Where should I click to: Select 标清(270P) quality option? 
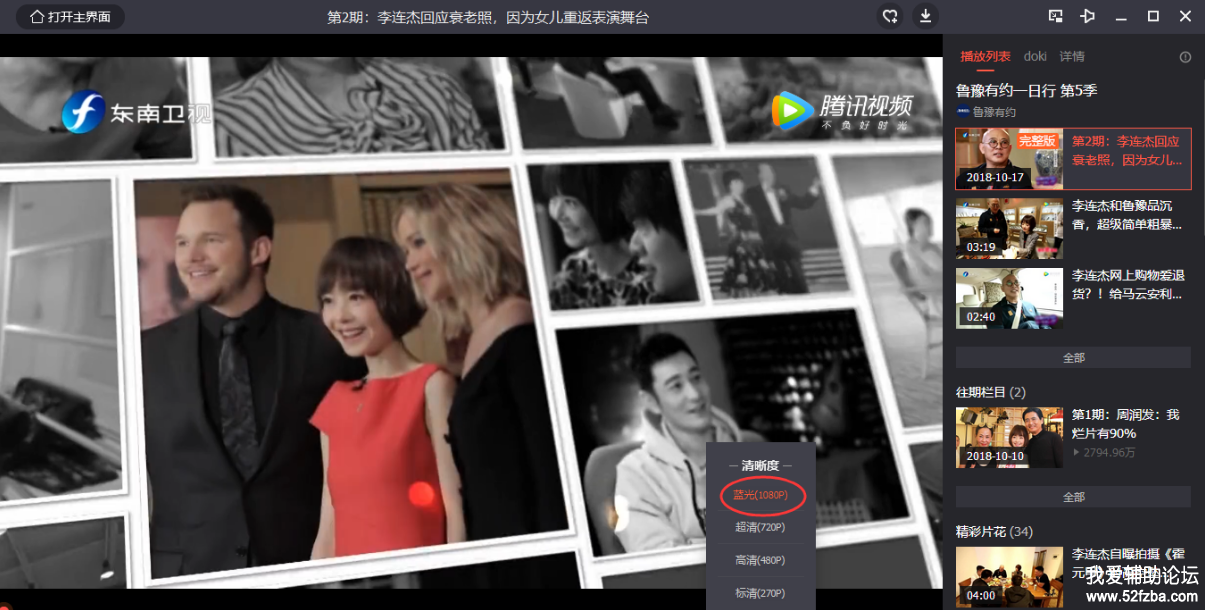click(x=760, y=593)
